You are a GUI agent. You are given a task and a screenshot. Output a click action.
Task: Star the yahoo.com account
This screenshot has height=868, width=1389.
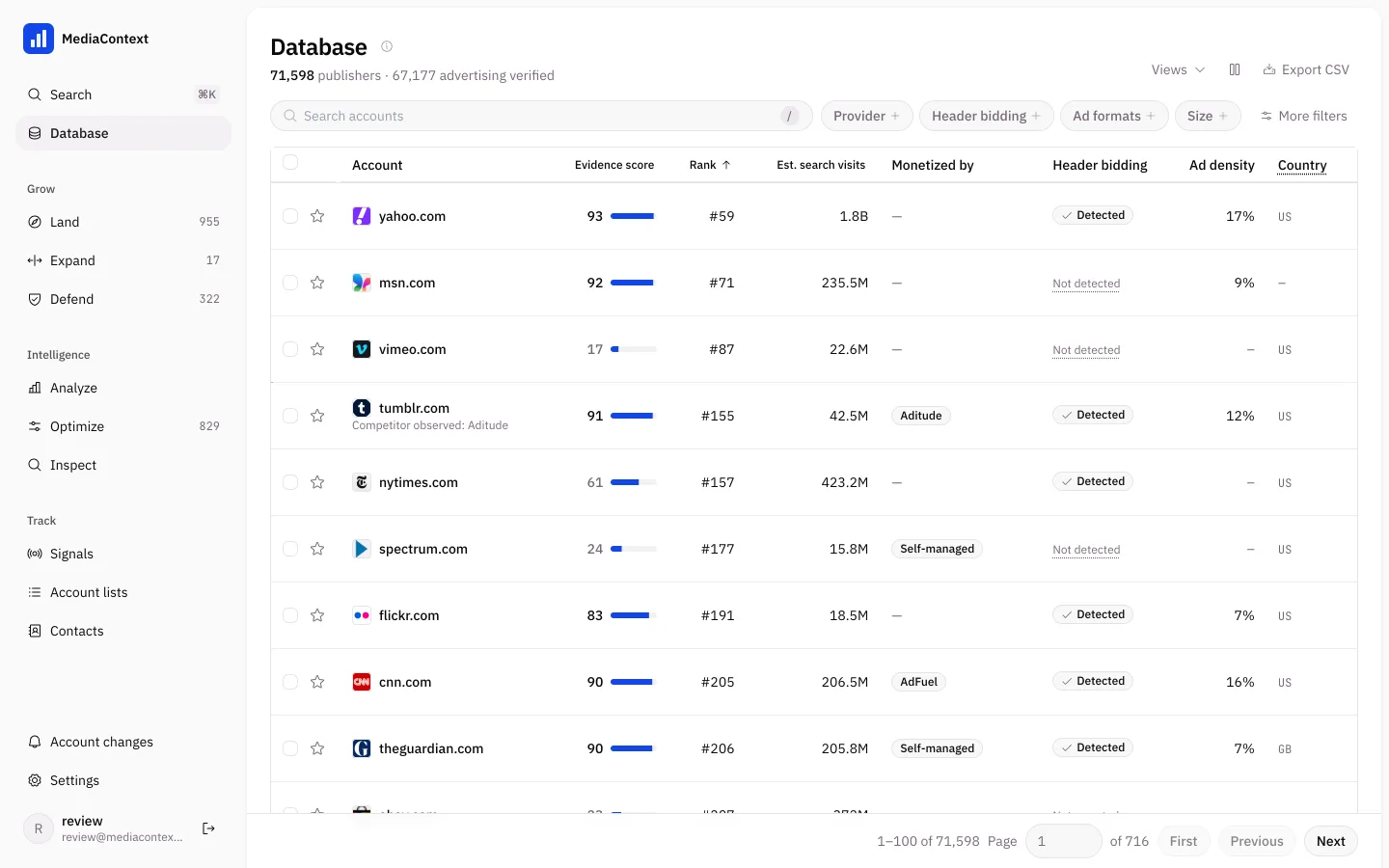click(x=317, y=216)
